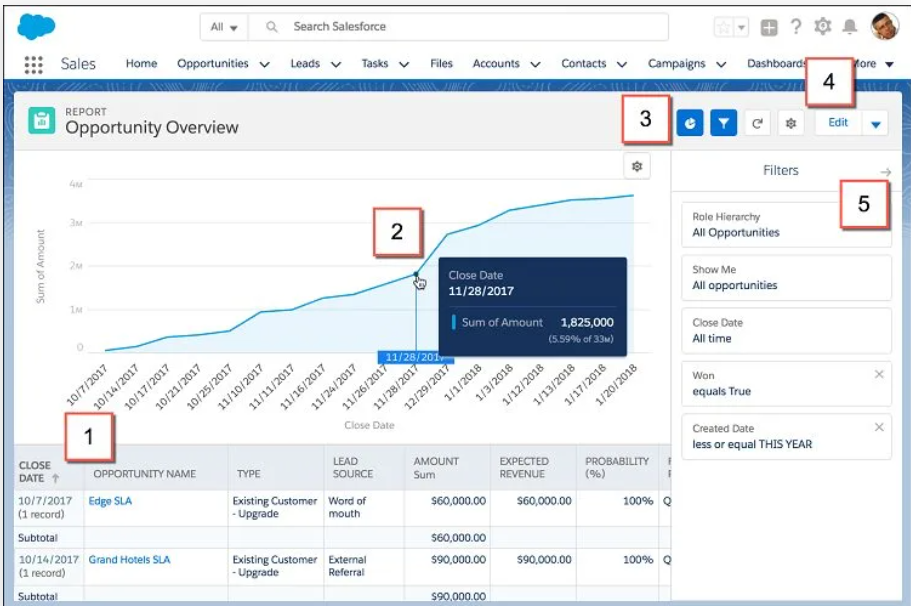Click the 10/14/2017 close date group cell
The height and width of the screenshot is (606, 911).
(48, 566)
